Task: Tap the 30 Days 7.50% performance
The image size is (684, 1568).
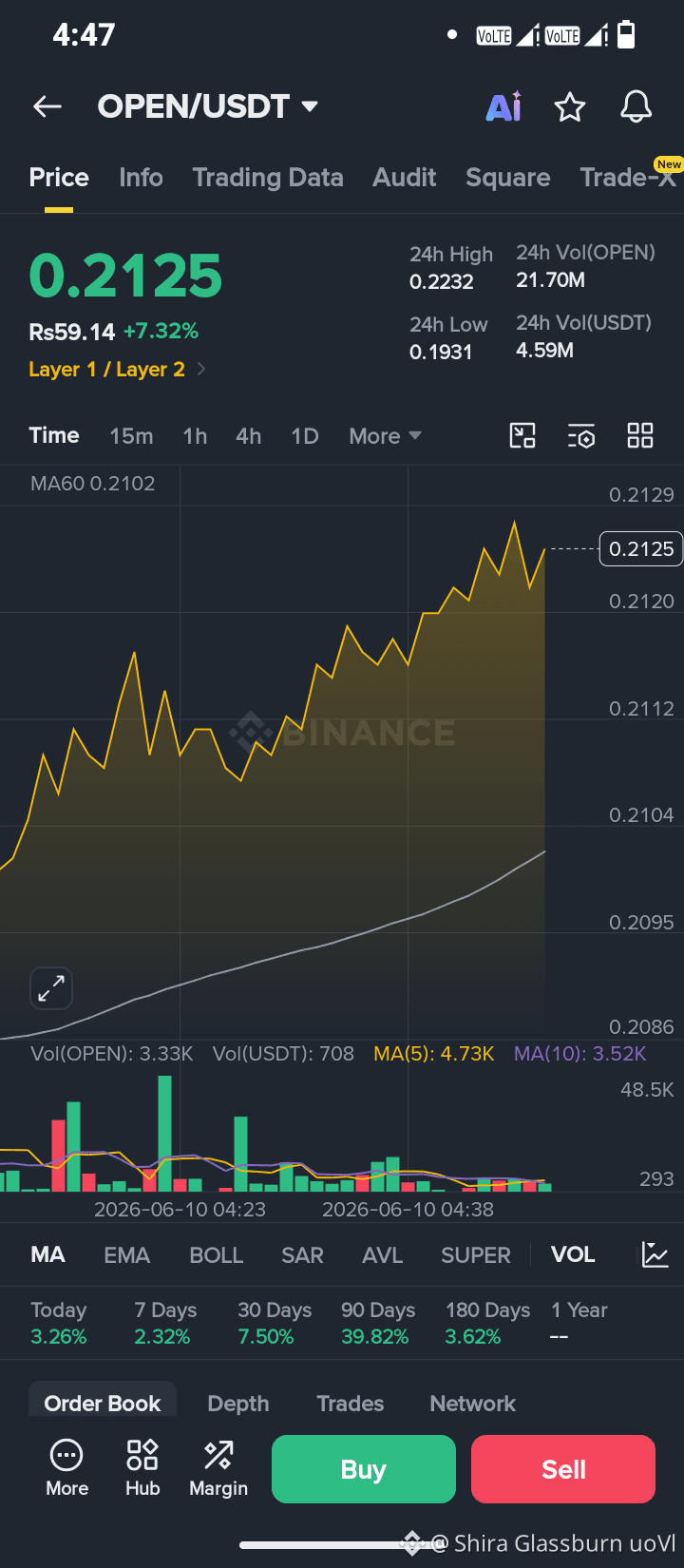Action: point(275,1323)
